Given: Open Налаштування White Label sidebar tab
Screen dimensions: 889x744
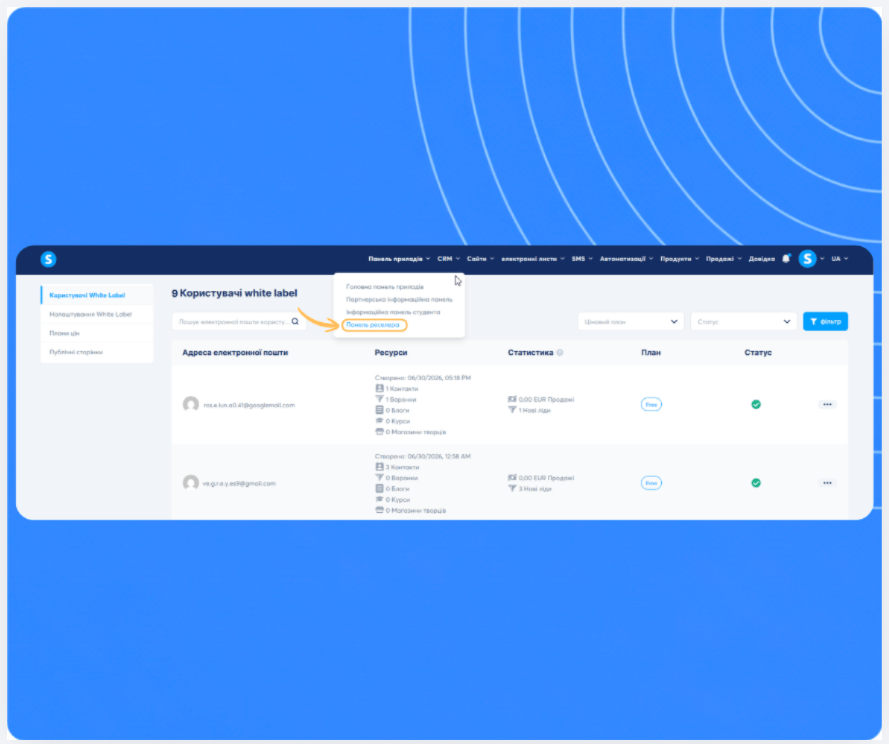Looking at the screenshot, I should pos(97,314).
